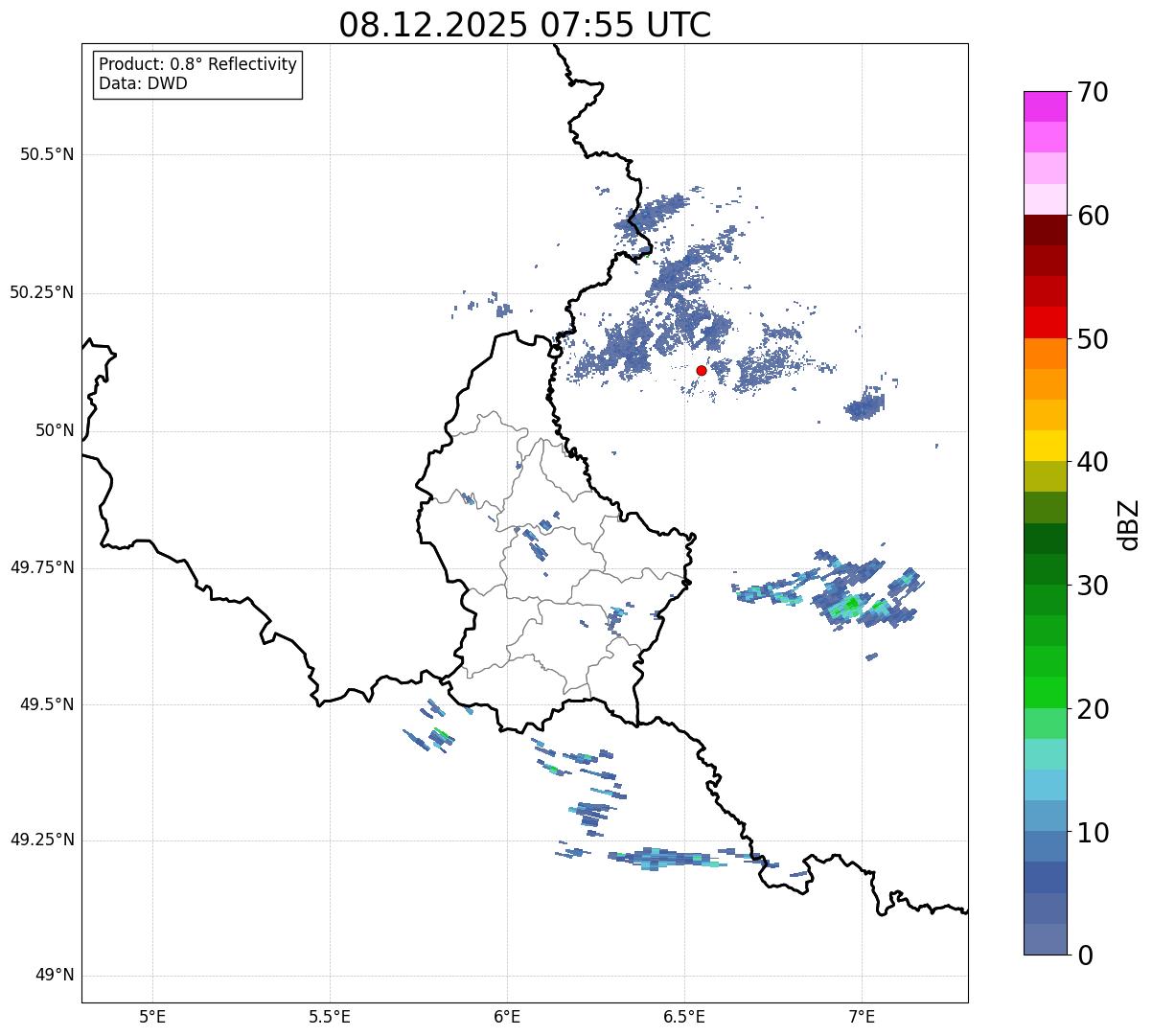
Task: Click the 49.5°N latitude label
Action: click(47, 704)
